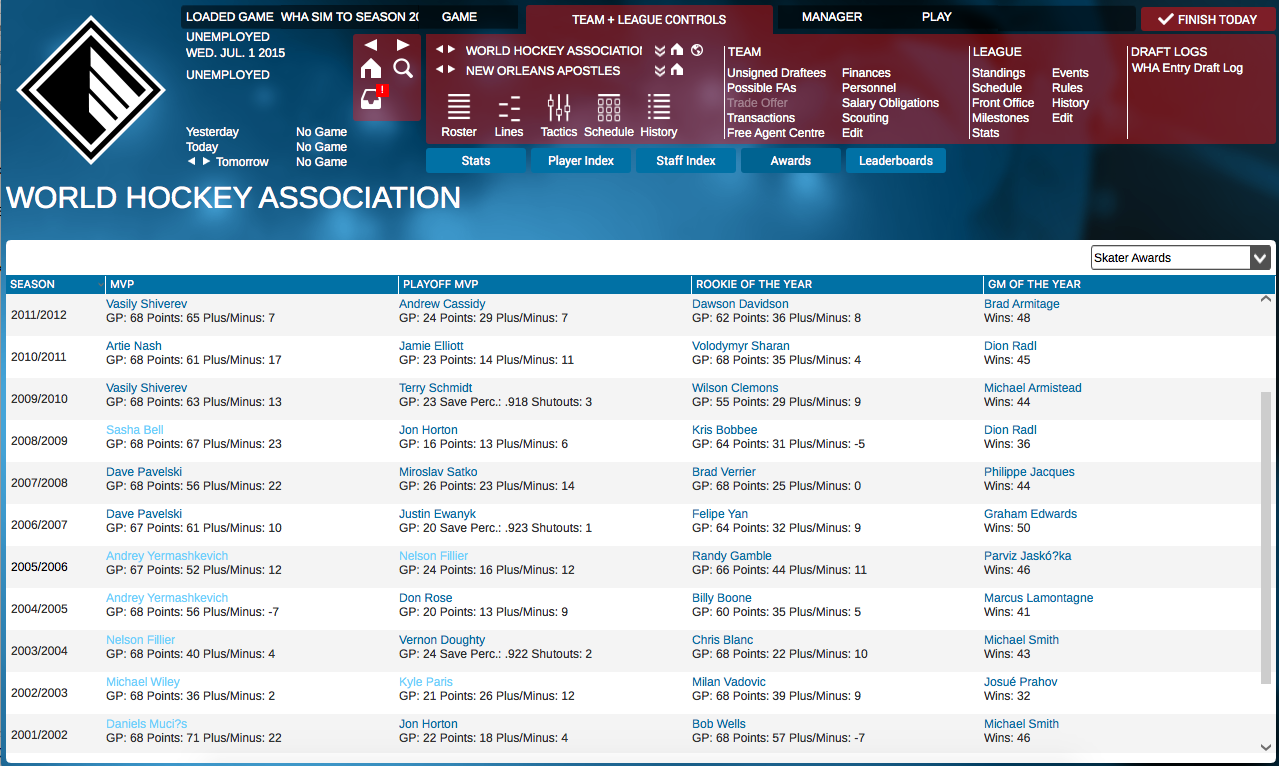Open the Lines icon
The image size is (1279, 766).
click(509, 116)
